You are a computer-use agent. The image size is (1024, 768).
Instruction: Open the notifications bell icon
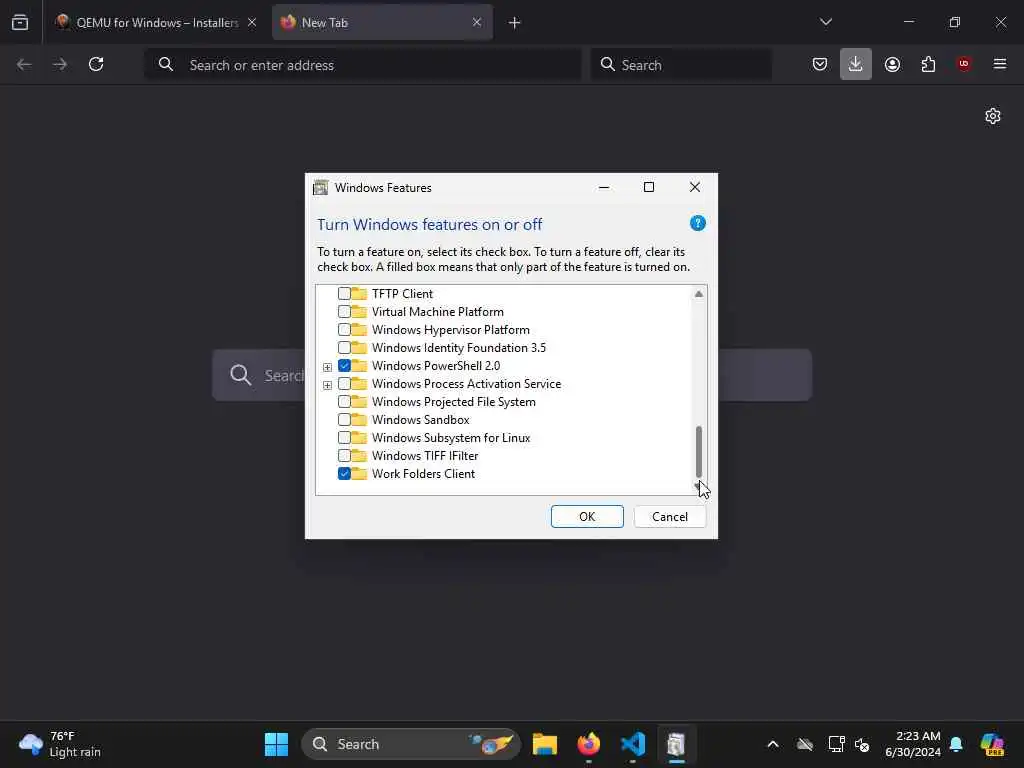(956, 744)
